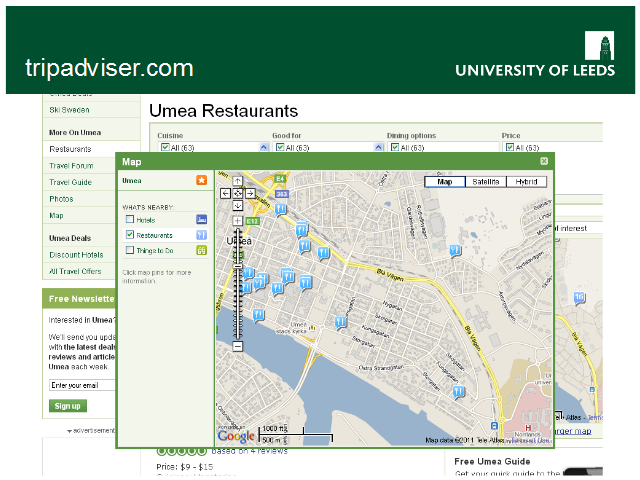Open Restaurants in the sidebar

click(70, 149)
